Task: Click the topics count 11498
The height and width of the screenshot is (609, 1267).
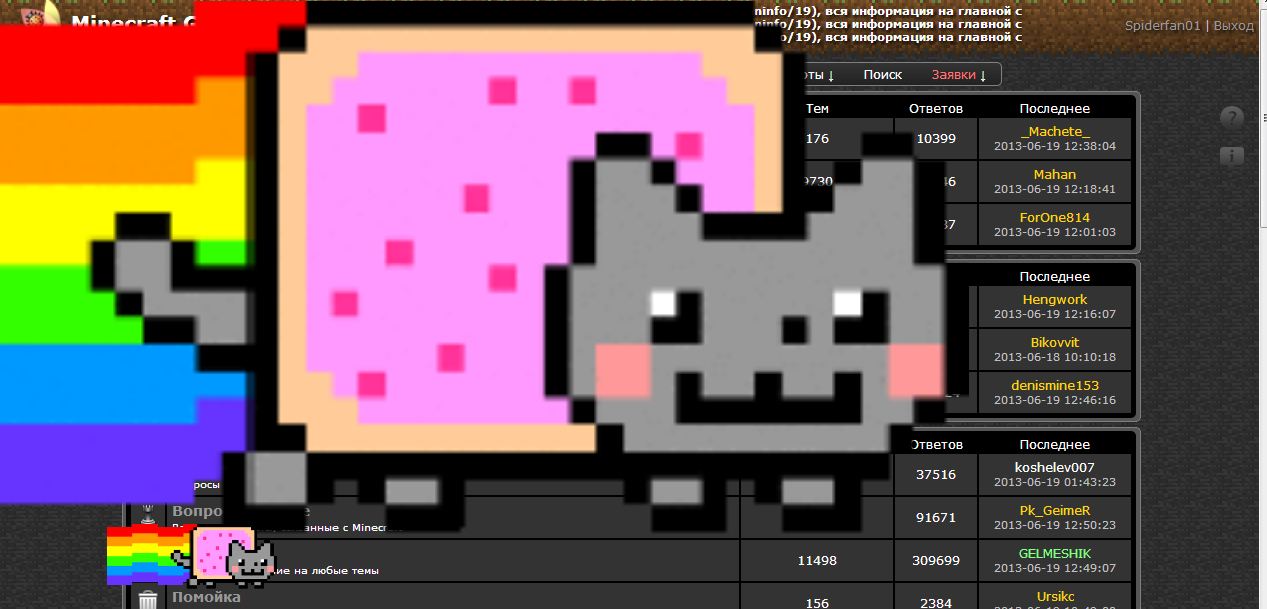Action: tap(817, 561)
